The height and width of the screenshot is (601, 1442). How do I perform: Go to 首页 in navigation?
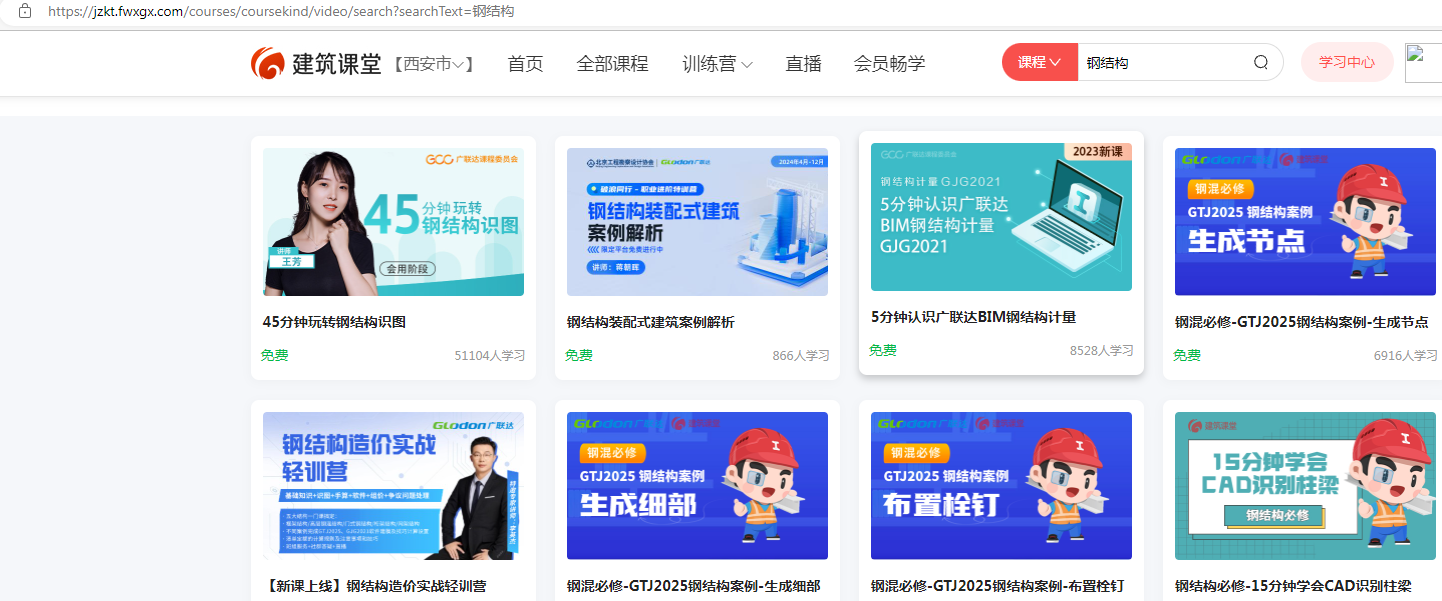tap(525, 63)
